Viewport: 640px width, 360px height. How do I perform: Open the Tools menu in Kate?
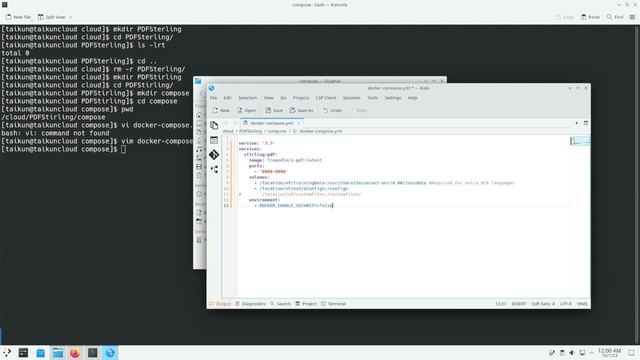pos(372,98)
